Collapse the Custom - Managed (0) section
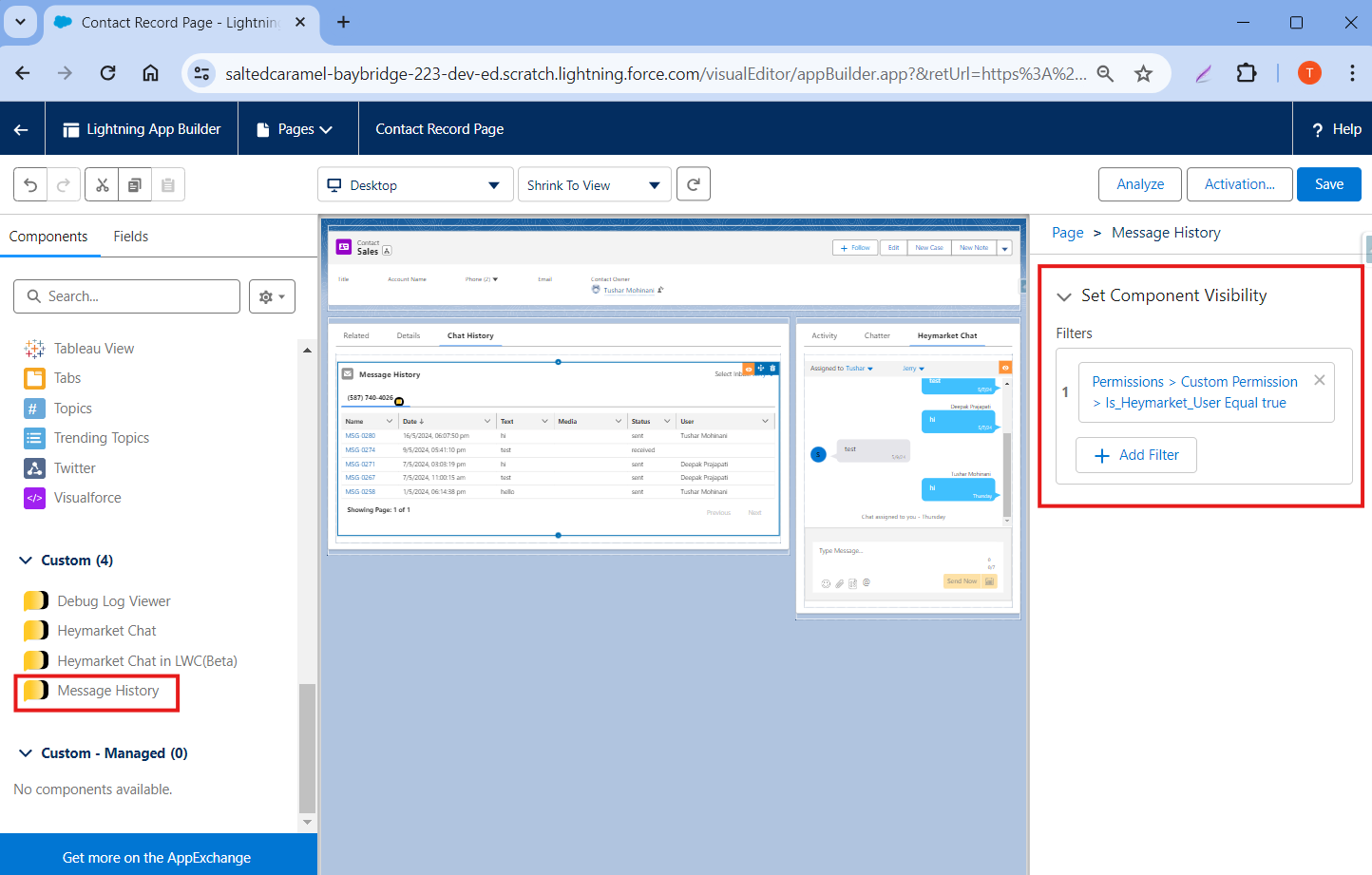Image resolution: width=1372 pixels, height=875 pixels. pyautogui.click(x=26, y=753)
